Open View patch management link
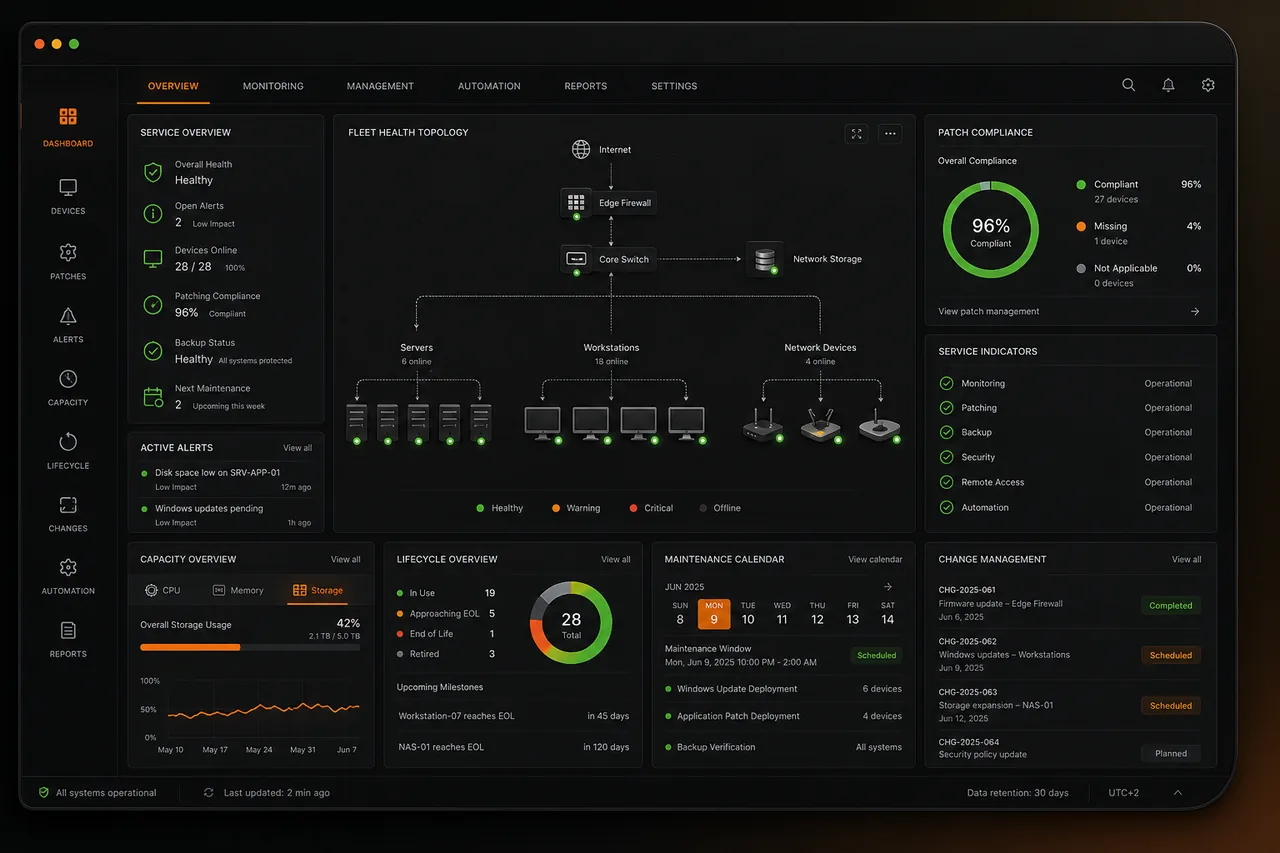The height and width of the screenshot is (853, 1280). point(988,311)
